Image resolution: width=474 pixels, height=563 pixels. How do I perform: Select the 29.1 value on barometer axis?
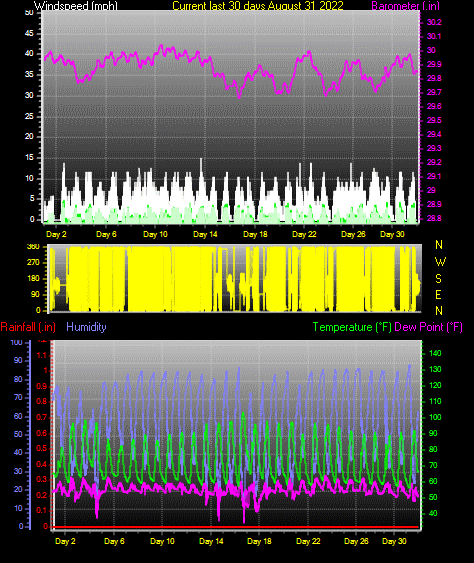coord(434,176)
